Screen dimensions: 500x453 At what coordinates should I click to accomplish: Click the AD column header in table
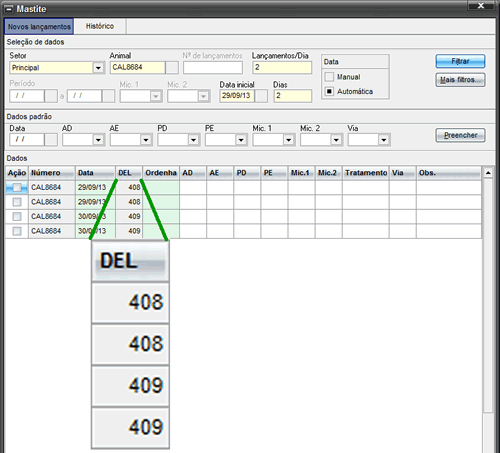tap(193, 173)
